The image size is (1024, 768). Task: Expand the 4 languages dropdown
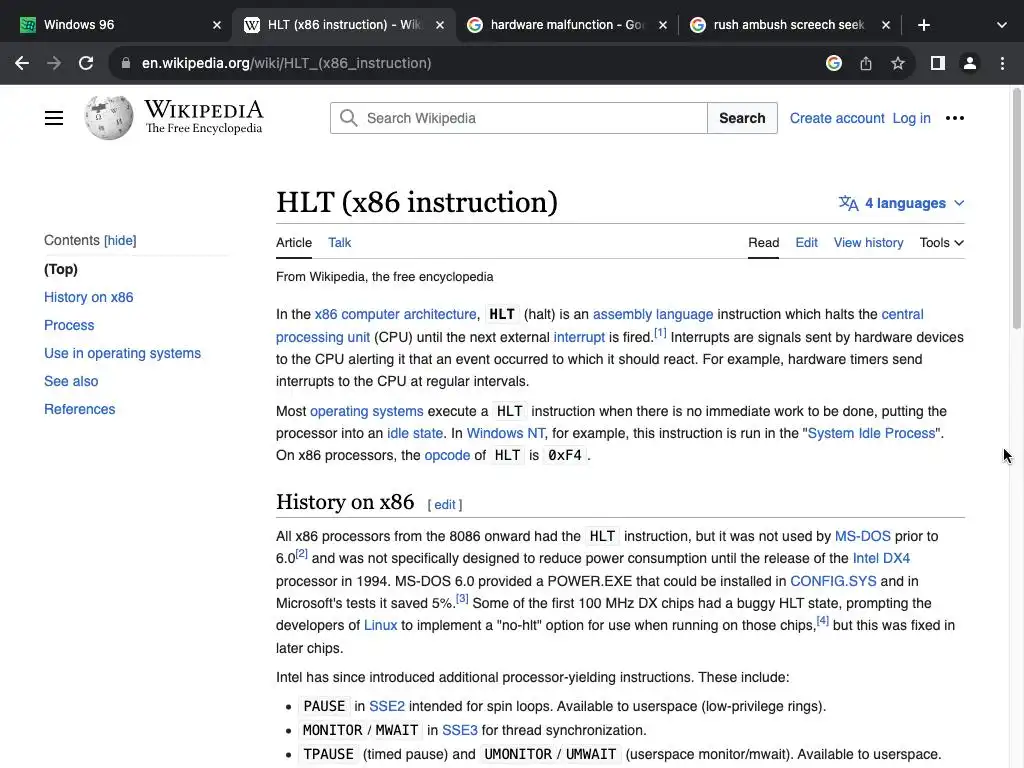[901, 203]
